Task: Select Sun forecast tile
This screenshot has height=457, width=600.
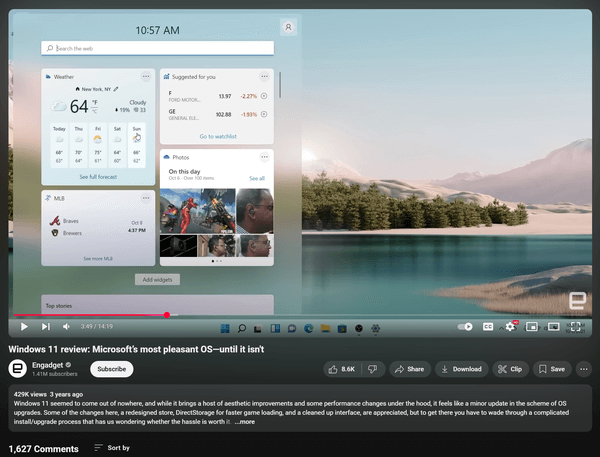Action: click(x=137, y=145)
